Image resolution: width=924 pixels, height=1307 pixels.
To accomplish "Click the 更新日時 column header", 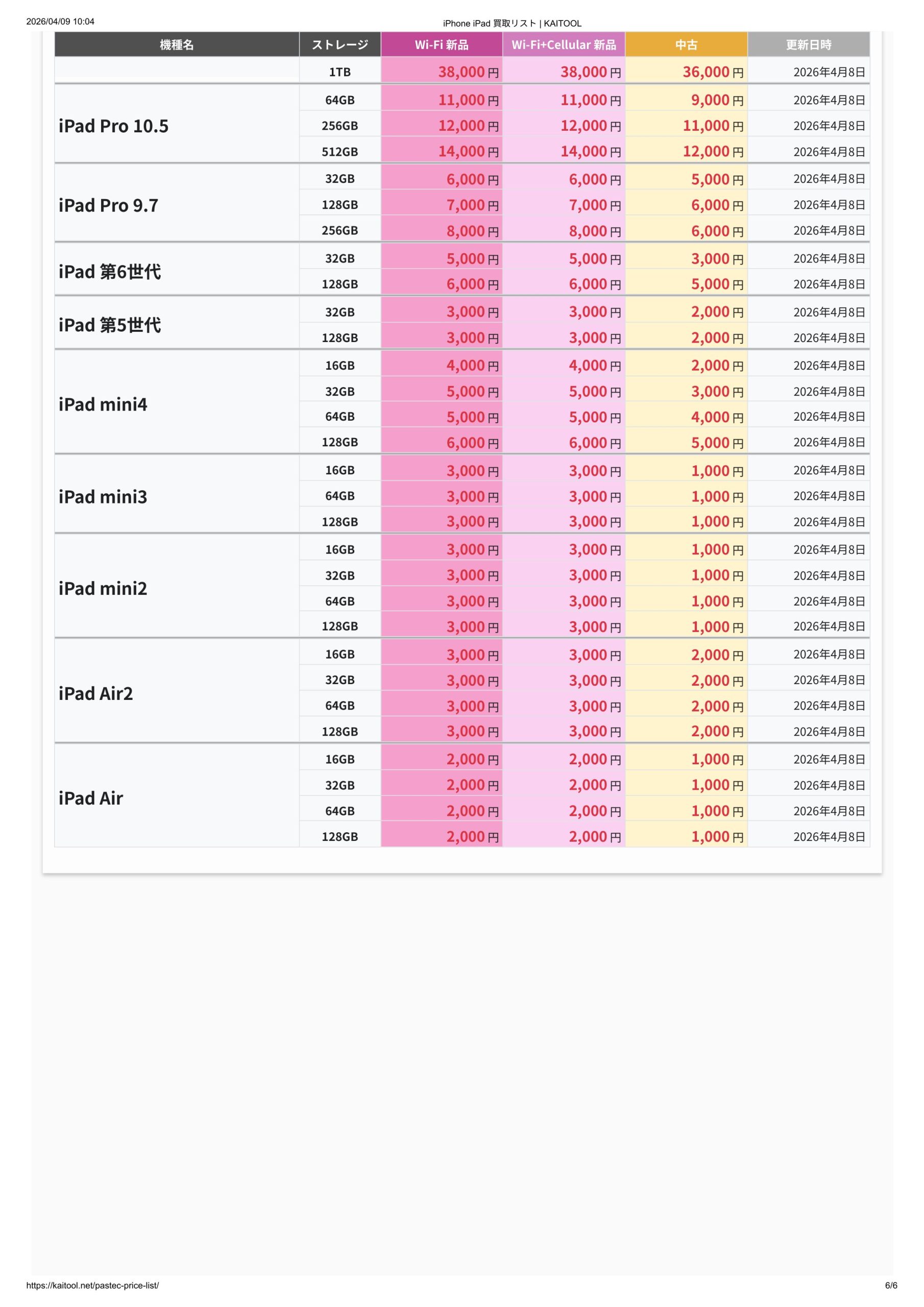I will [x=808, y=44].
